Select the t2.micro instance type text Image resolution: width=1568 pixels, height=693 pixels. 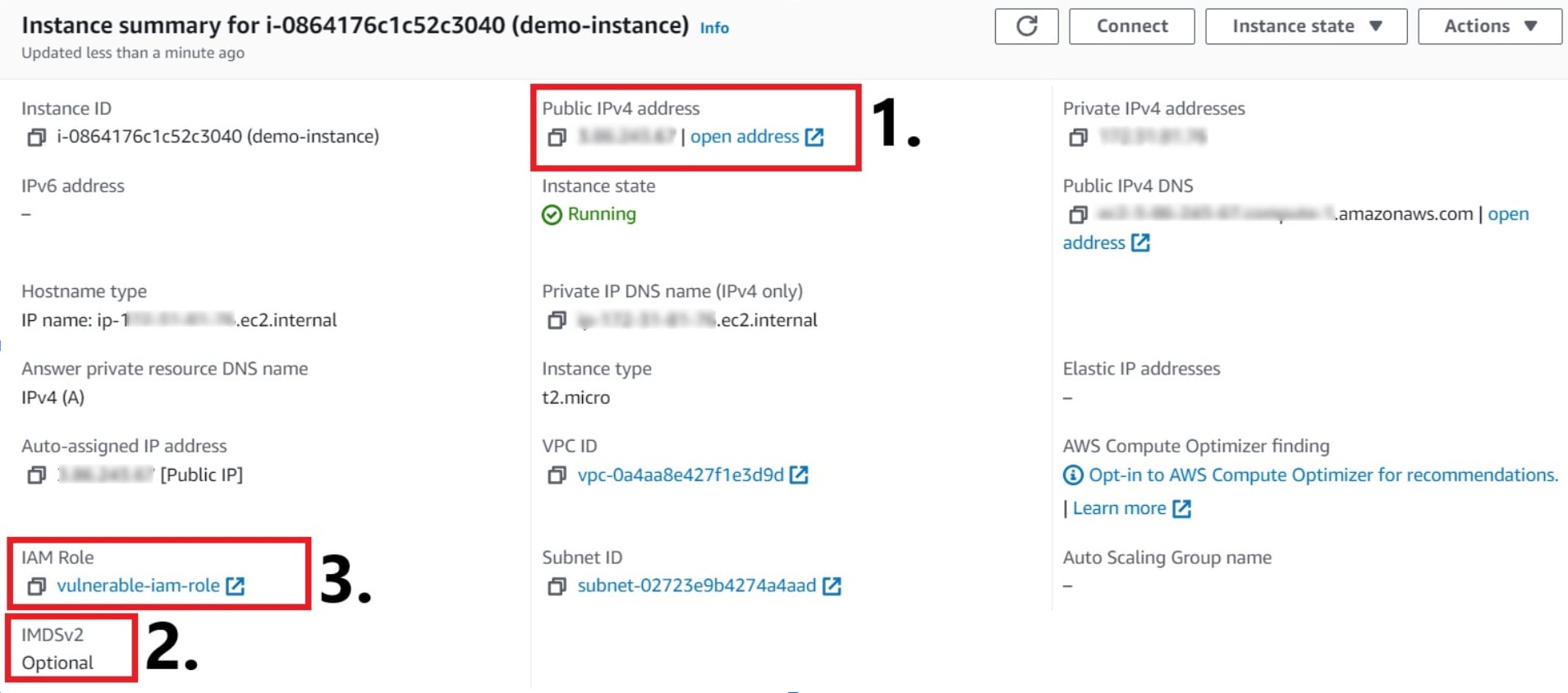[x=575, y=397]
